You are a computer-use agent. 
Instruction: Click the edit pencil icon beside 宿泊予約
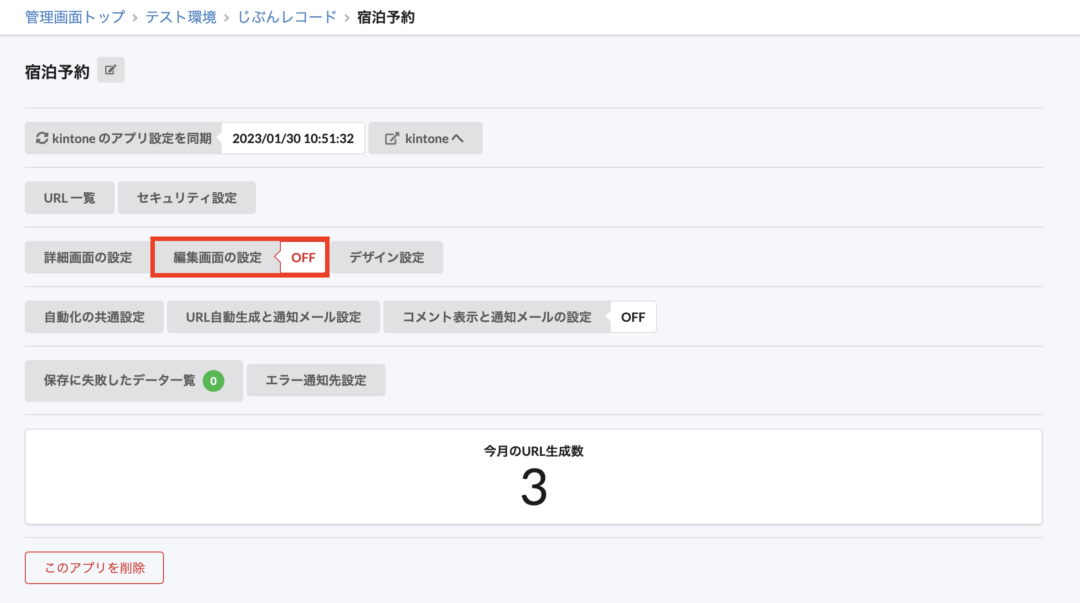coord(111,71)
